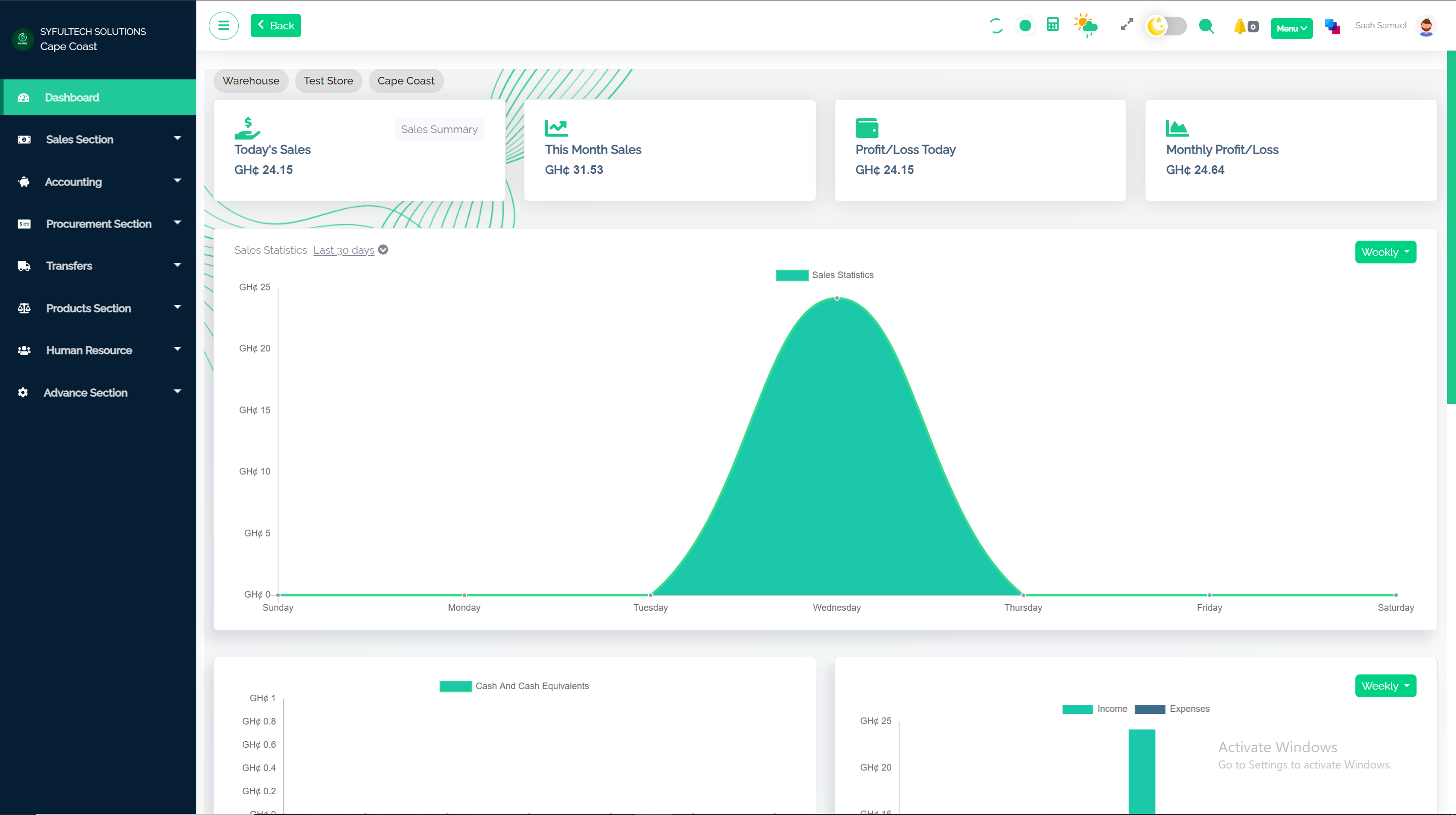Click the green vertical page scrollbar

pos(1451,227)
